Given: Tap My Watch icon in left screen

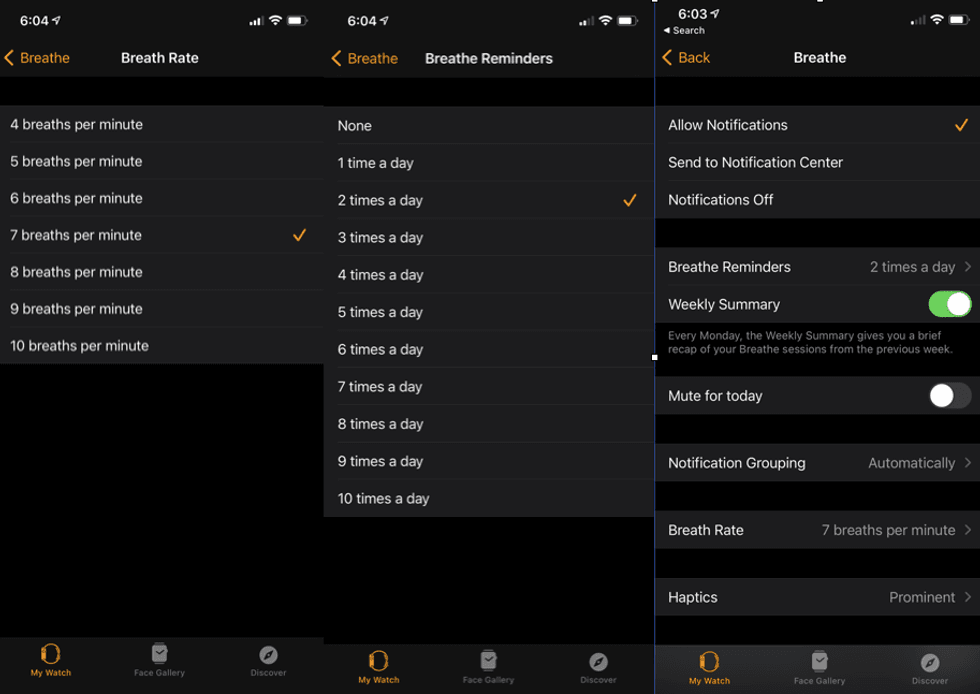Looking at the screenshot, I should 51,656.
